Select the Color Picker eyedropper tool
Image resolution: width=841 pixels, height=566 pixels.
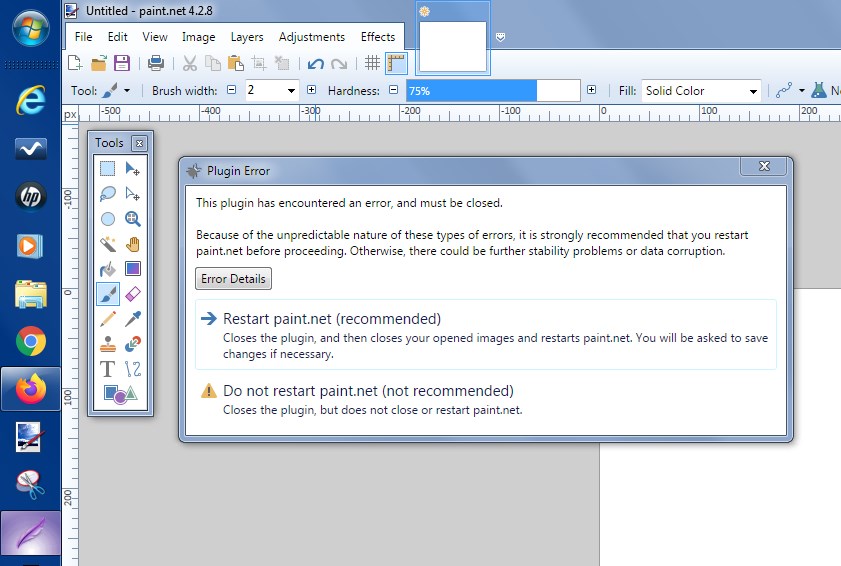[x=132, y=319]
